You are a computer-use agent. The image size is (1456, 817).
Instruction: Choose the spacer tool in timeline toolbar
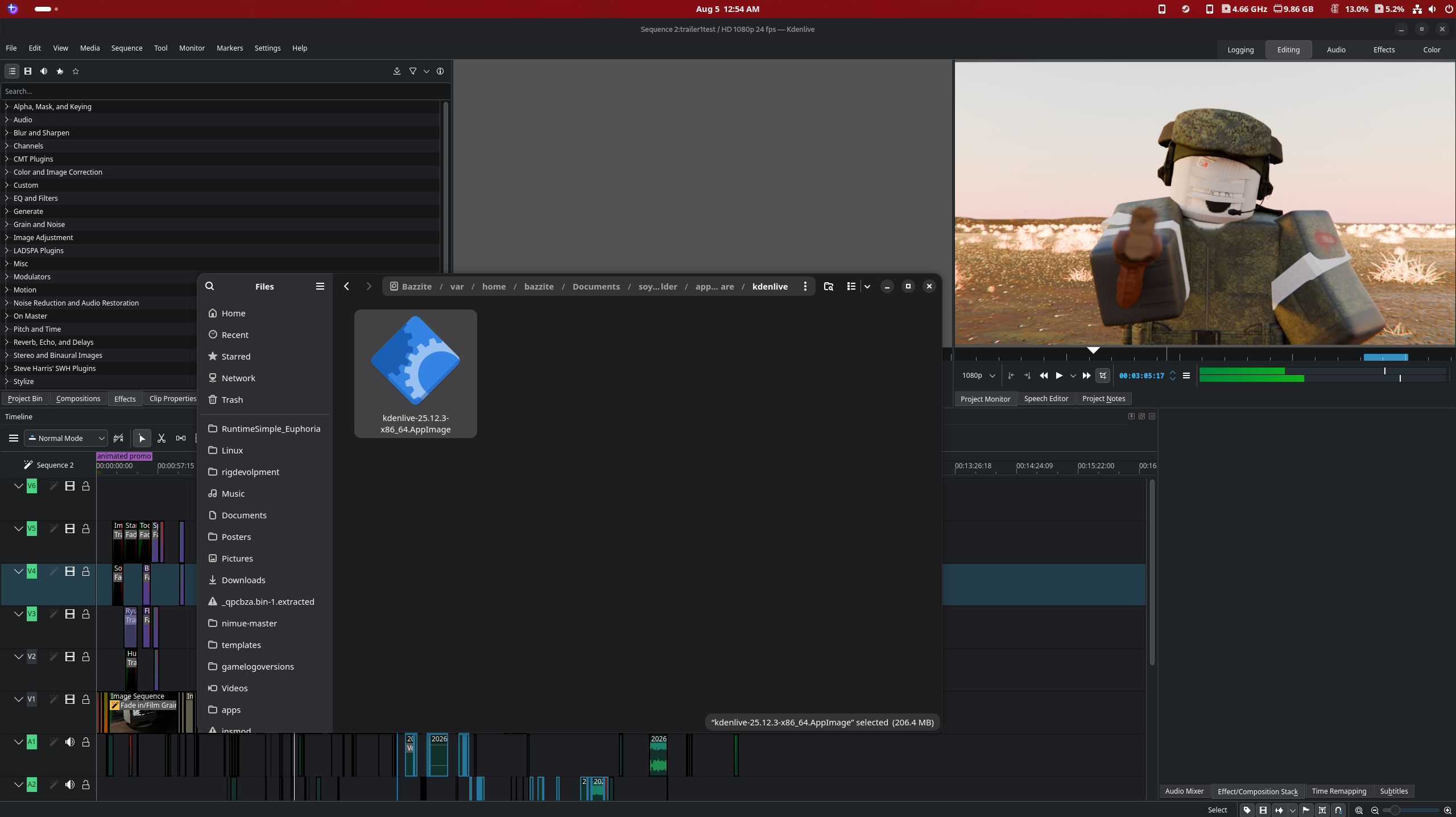181,438
